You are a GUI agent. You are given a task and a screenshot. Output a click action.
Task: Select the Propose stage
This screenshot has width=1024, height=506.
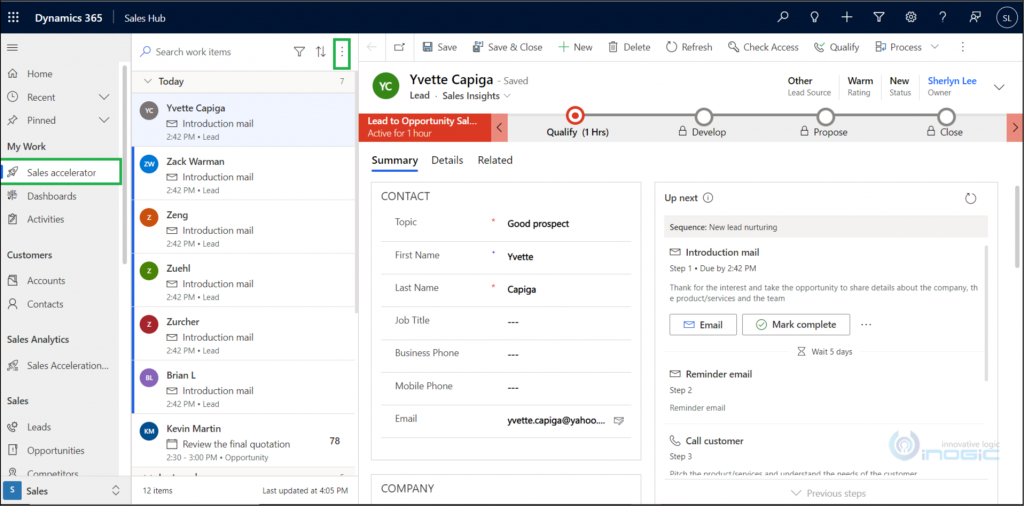[x=825, y=117]
